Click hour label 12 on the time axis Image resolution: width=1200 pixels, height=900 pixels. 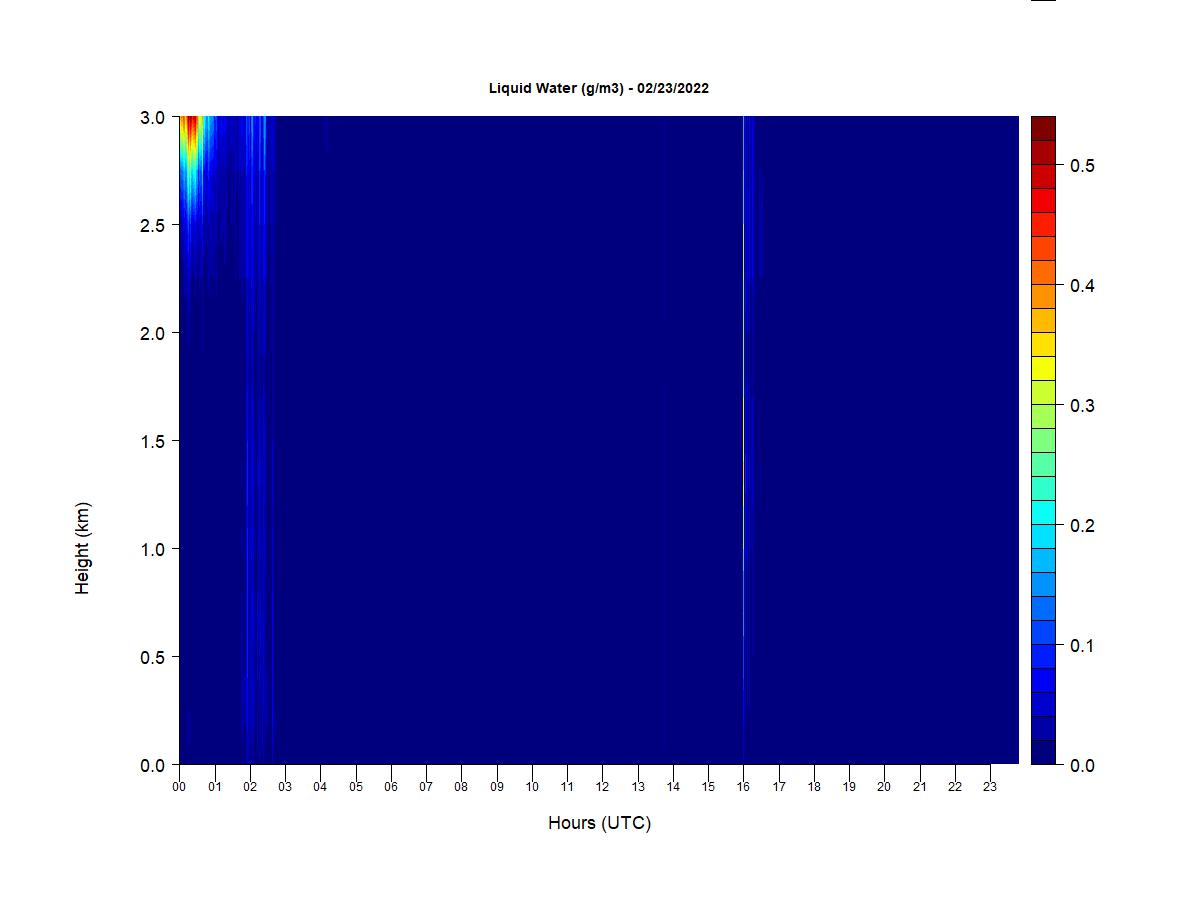602,786
